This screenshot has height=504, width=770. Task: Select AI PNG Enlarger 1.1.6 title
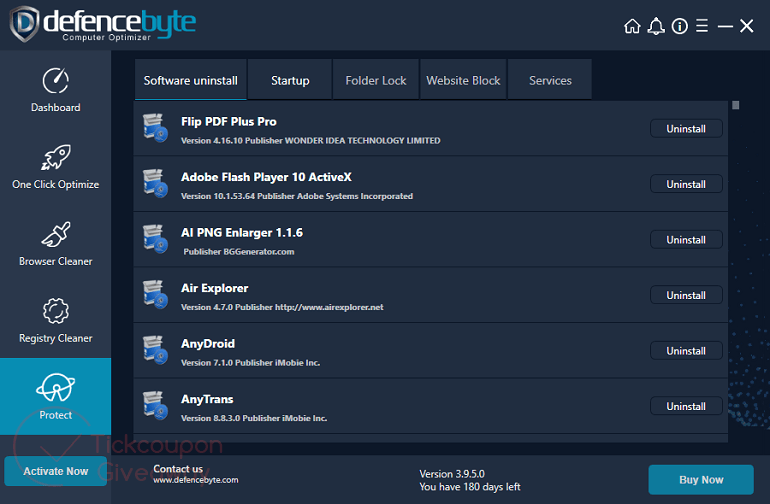click(x=242, y=232)
